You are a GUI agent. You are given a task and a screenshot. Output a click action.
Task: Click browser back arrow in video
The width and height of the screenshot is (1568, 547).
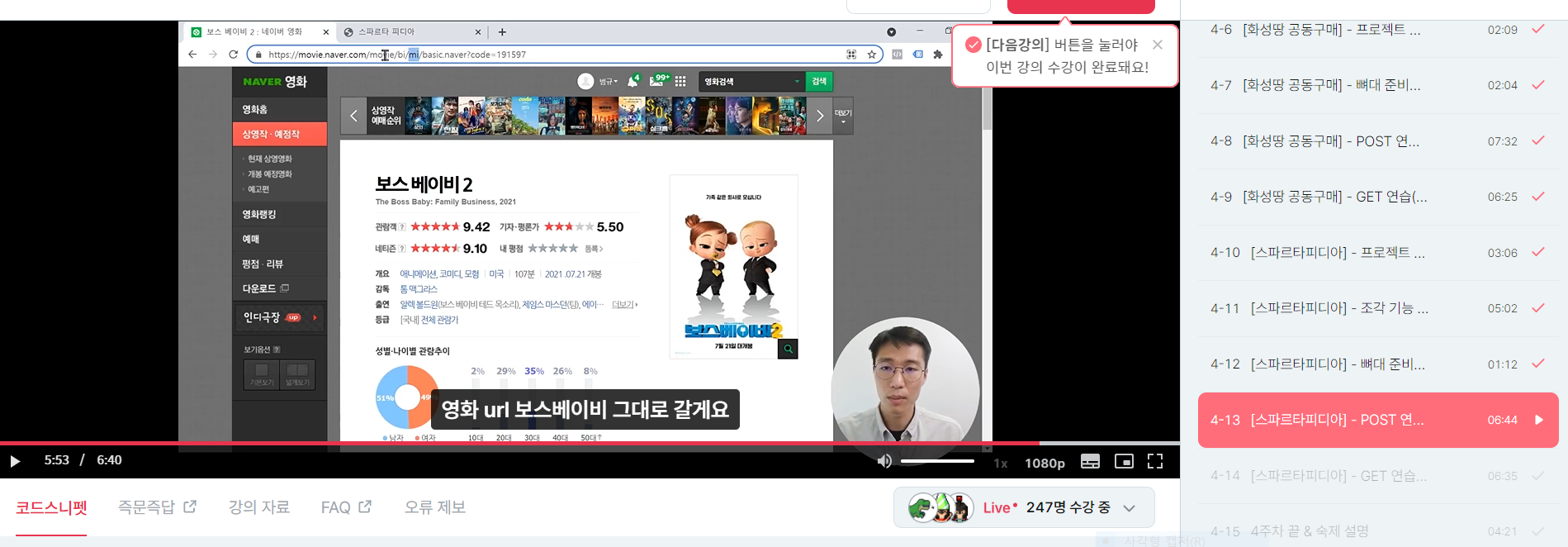tap(192, 55)
